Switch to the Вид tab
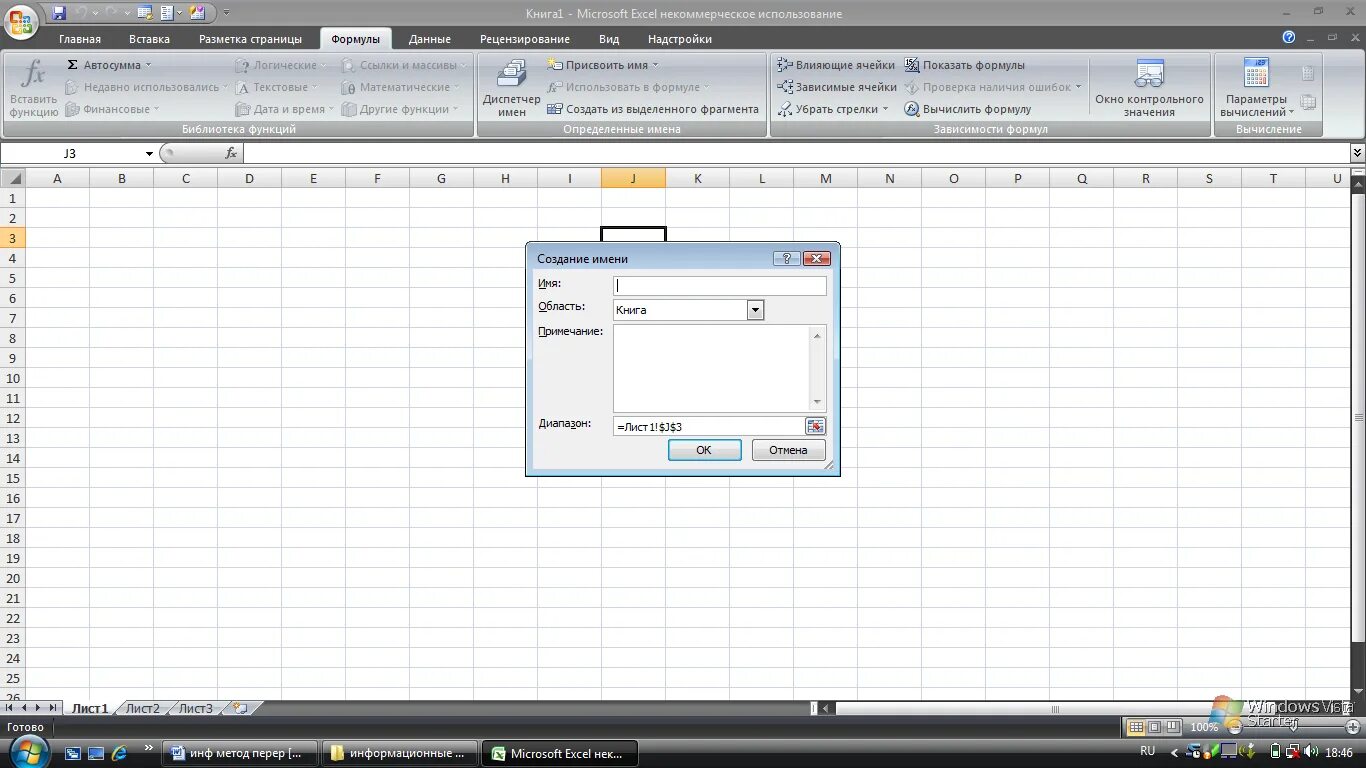The width and height of the screenshot is (1366, 768). point(609,39)
